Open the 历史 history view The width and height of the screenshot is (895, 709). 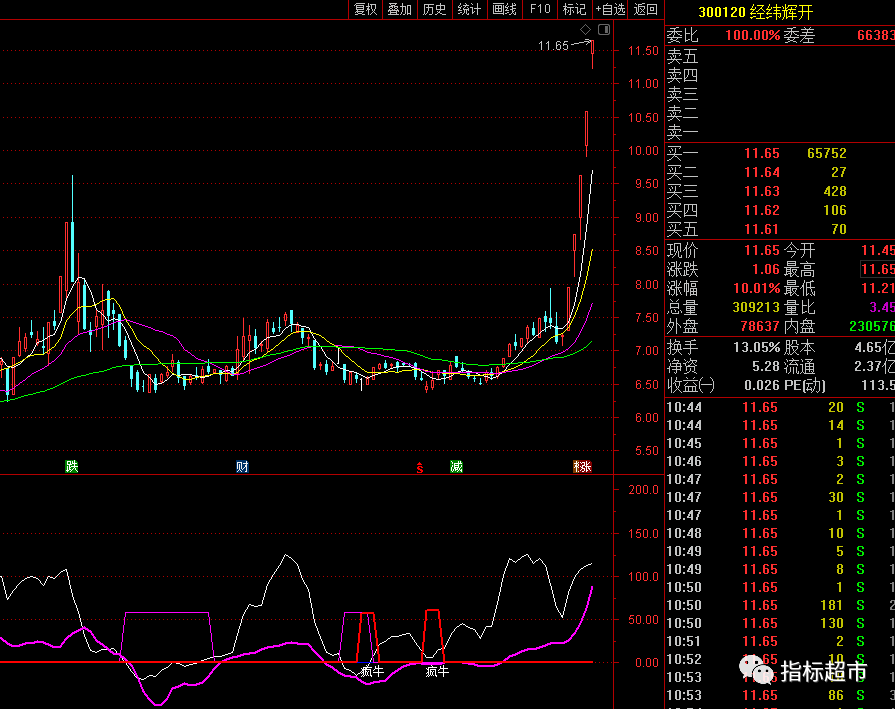pyautogui.click(x=434, y=9)
